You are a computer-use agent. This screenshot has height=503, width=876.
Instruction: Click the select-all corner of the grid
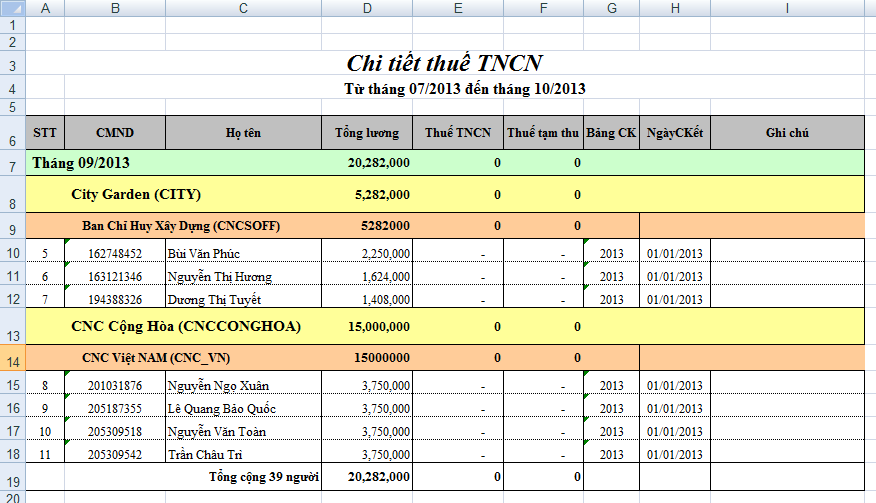(14, 8)
